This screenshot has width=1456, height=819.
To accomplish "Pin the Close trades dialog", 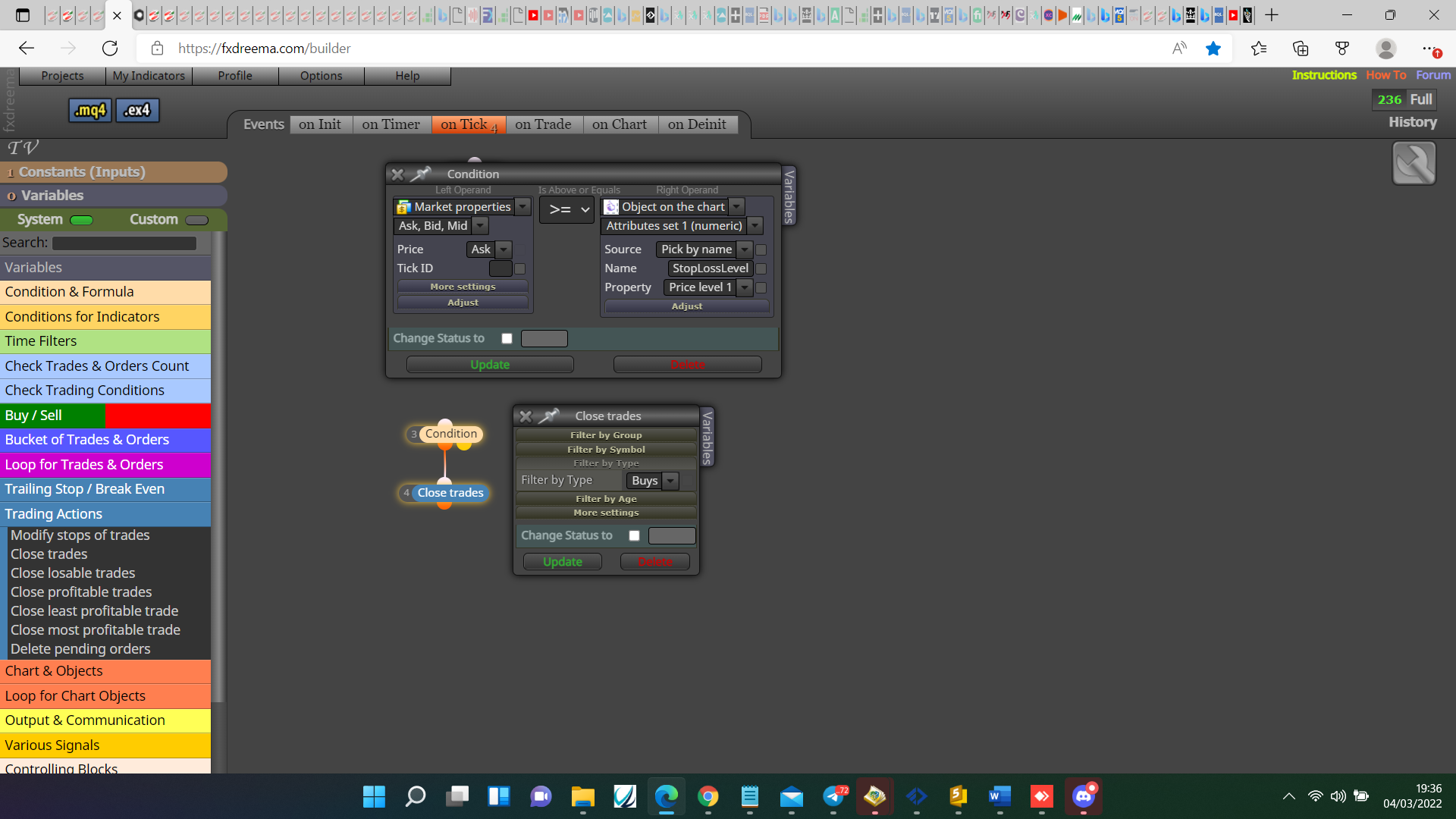I will click(549, 416).
